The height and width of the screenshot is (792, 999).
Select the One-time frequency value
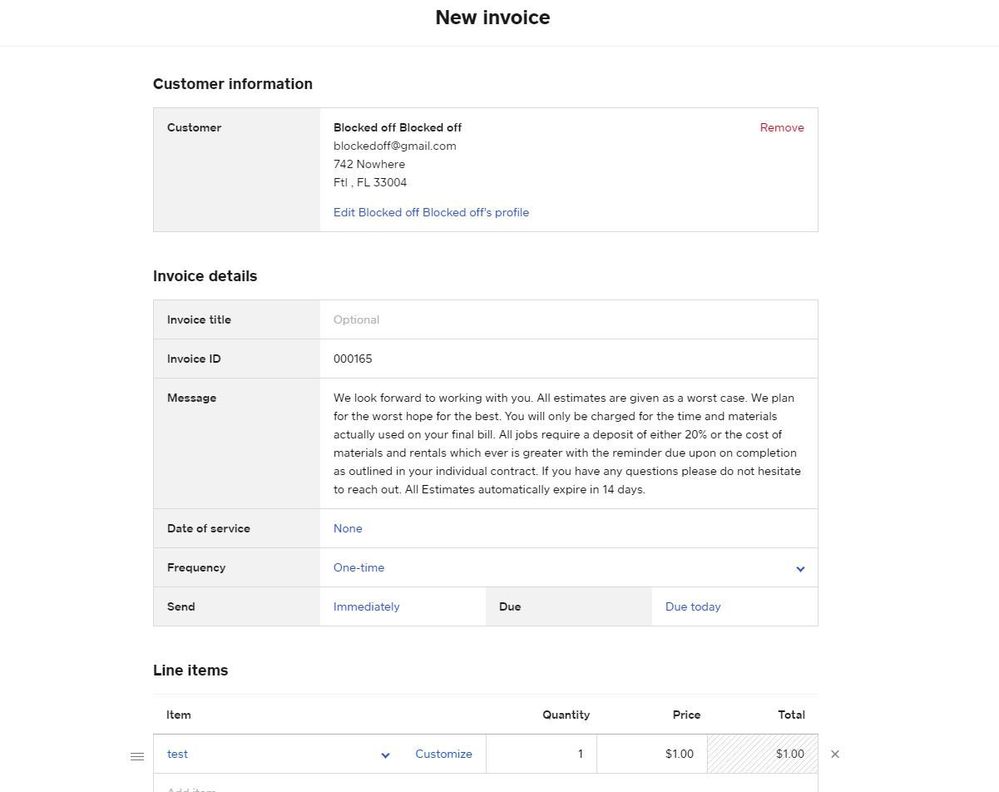(x=359, y=568)
